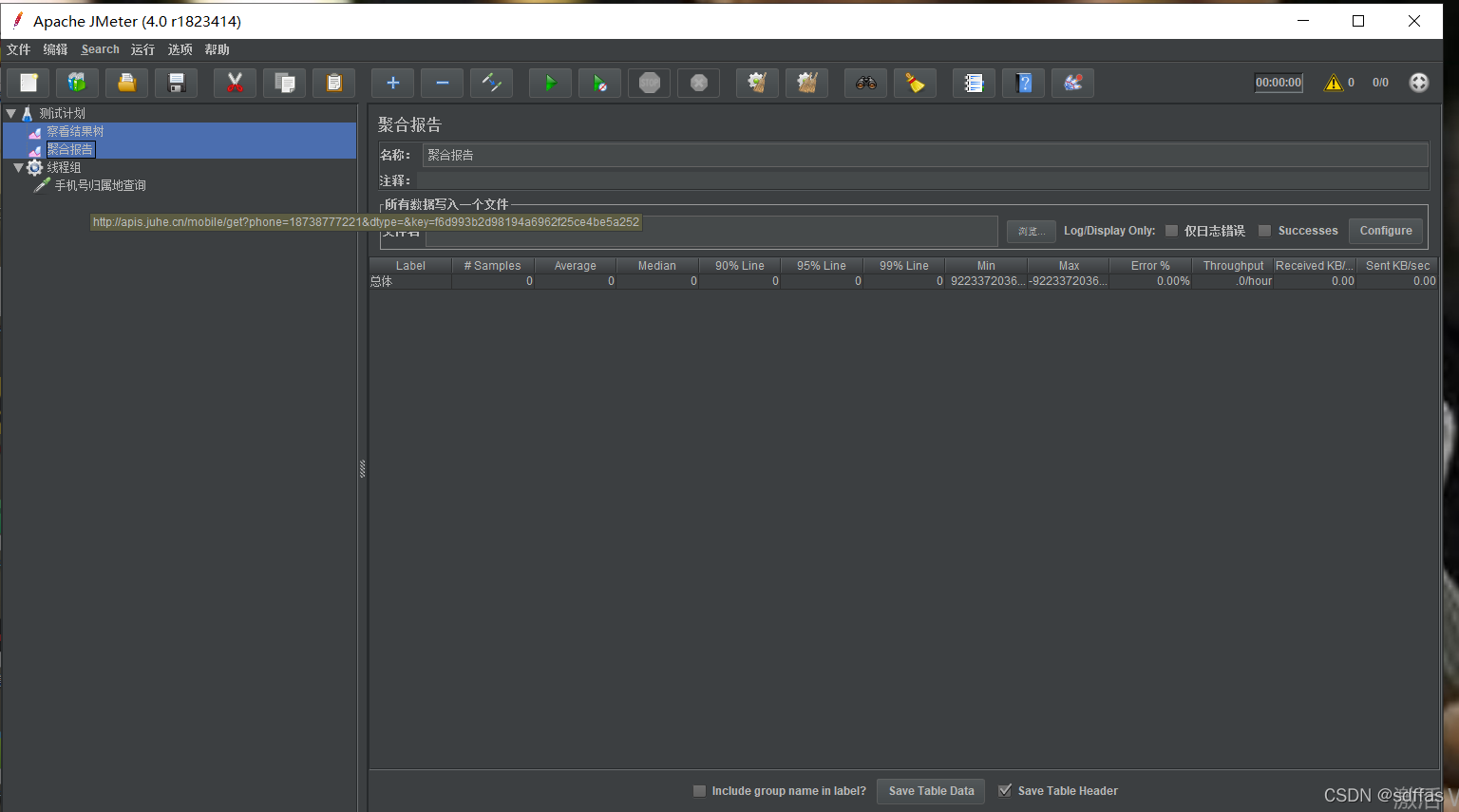Enable Include group name in label checkbox
The image size is (1459, 812).
tap(699, 791)
